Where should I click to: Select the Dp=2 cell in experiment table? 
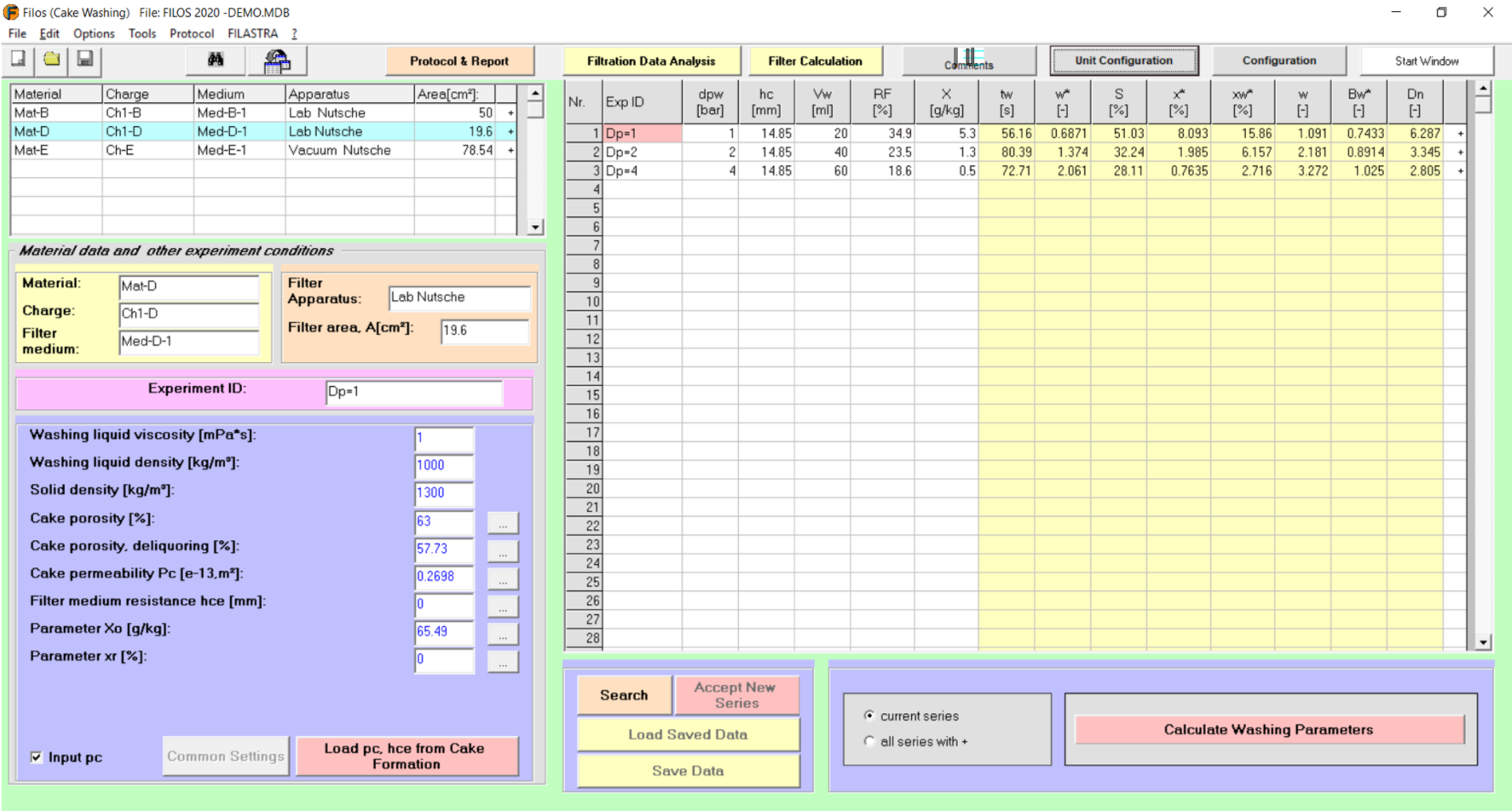coord(642,152)
